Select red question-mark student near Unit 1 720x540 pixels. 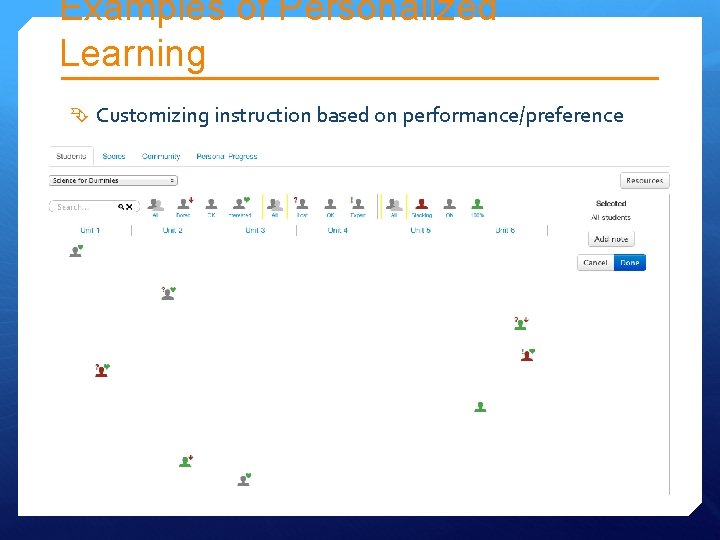coord(102,370)
